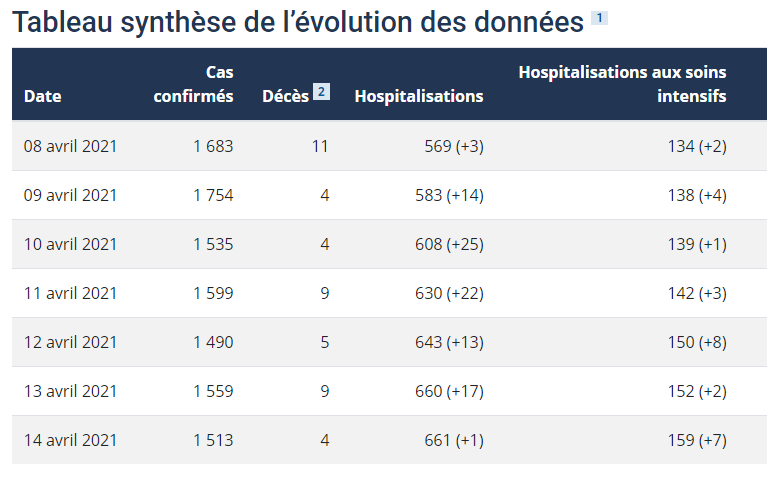The image size is (767, 482).
Task: Select the 09 avril 2021 date cell
Action: (x=70, y=195)
